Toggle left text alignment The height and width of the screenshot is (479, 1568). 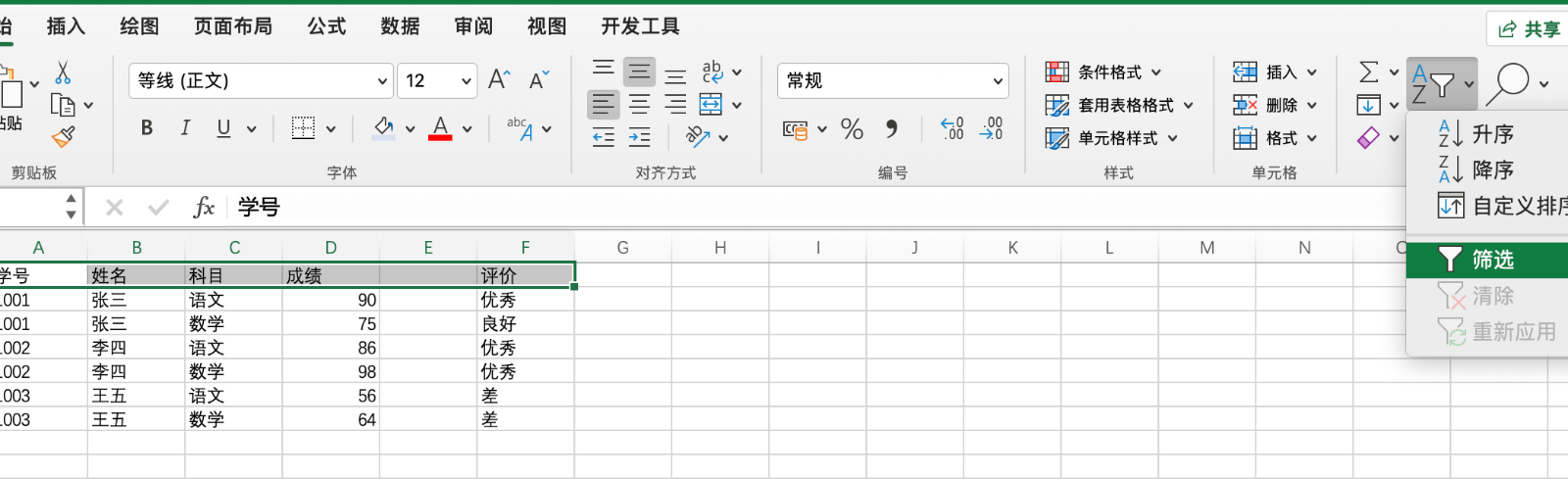coord(604,104)
